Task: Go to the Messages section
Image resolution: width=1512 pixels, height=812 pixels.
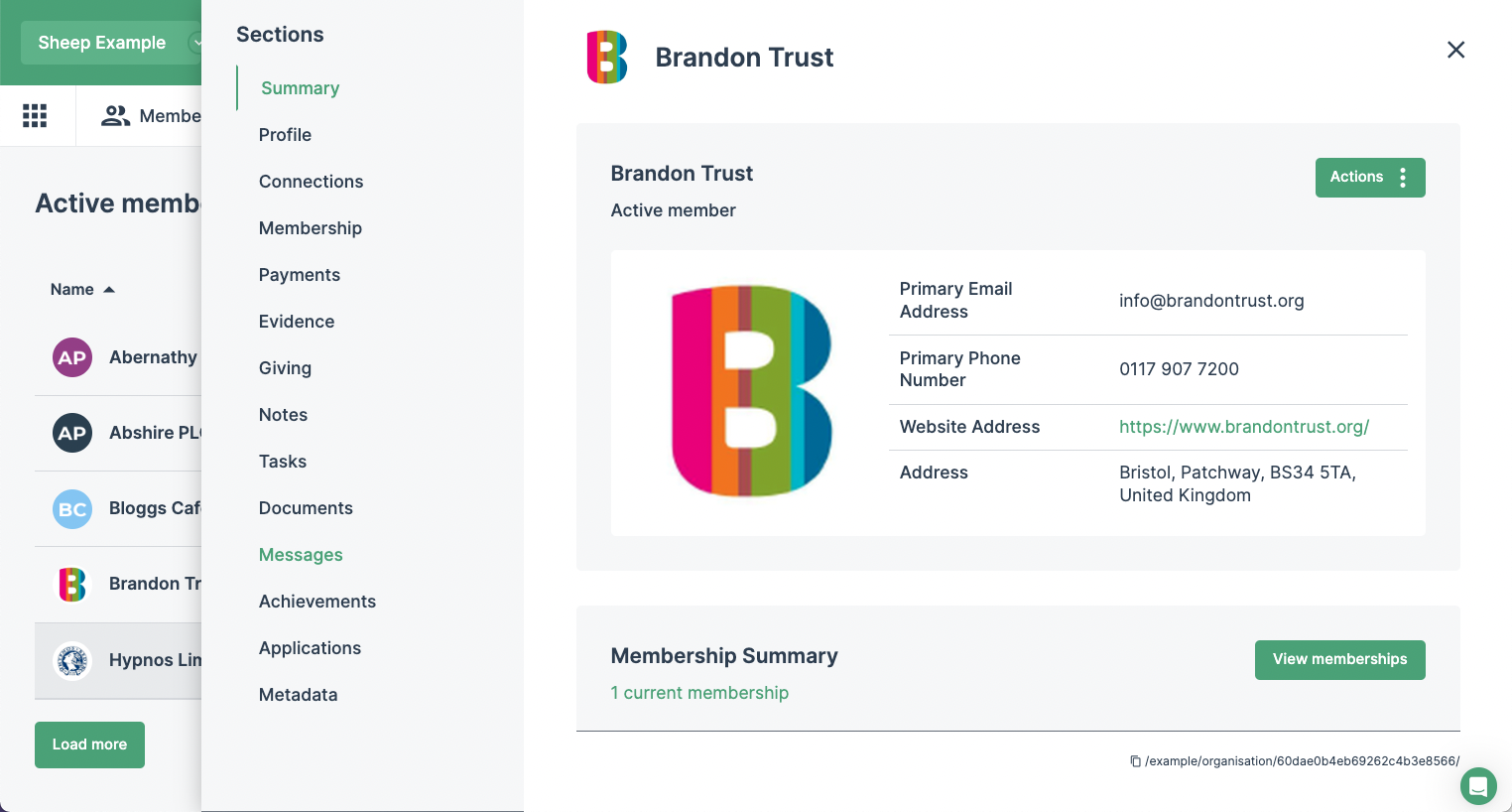Action: click(301, 555)
